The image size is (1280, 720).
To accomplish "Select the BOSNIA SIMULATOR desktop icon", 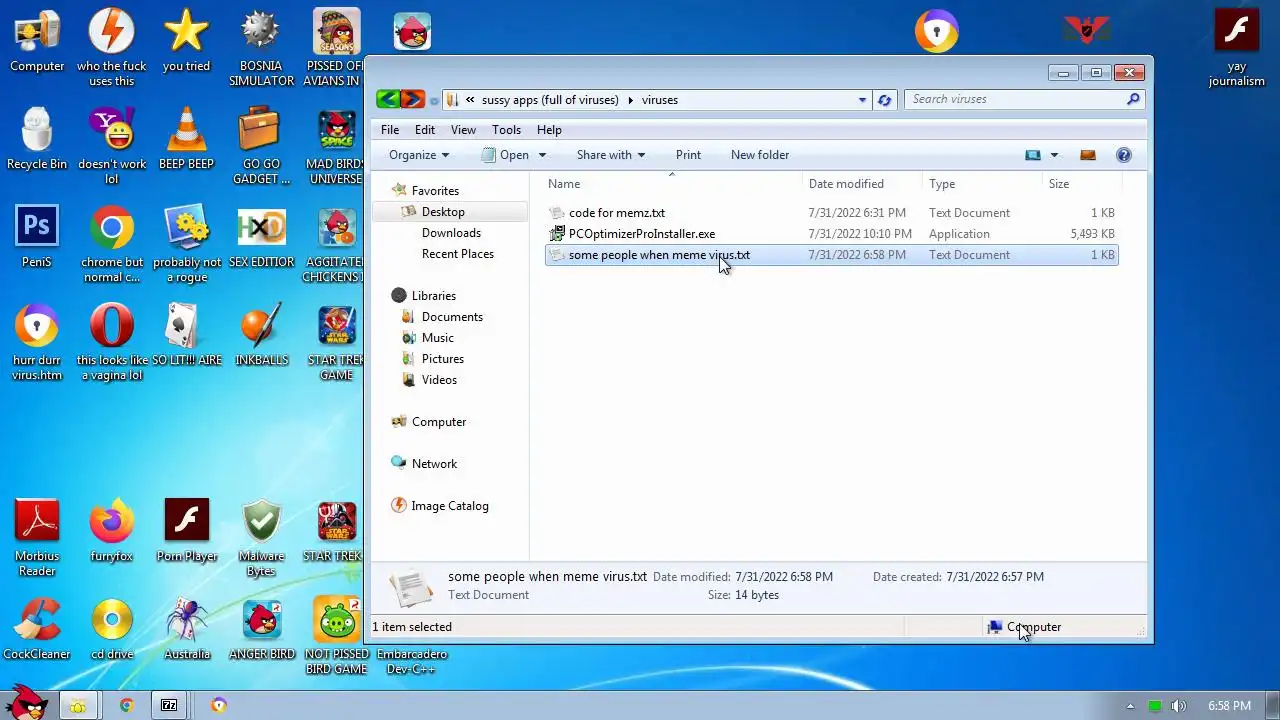I will [x=261, y=48].
